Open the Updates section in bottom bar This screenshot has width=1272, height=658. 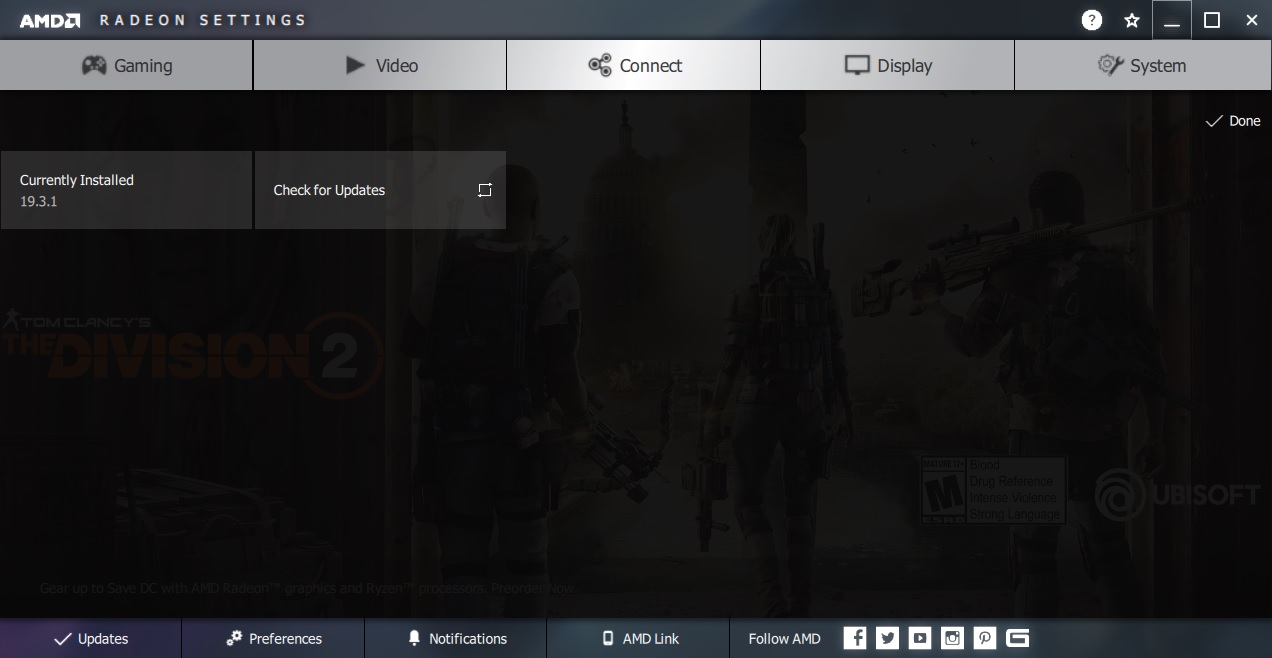click(x=91, y=638)
